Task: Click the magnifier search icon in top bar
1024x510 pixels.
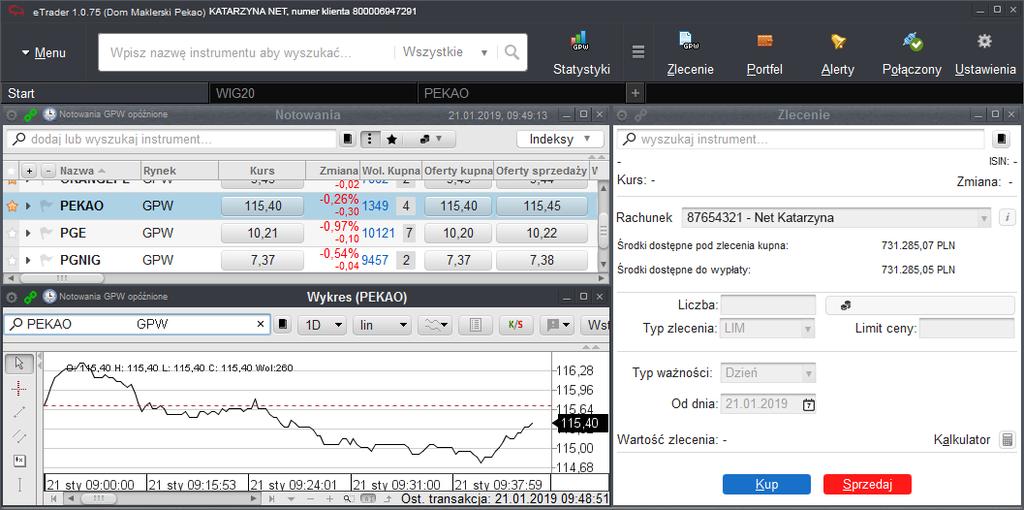Action: pyautogui.click(x=512, y=52)
